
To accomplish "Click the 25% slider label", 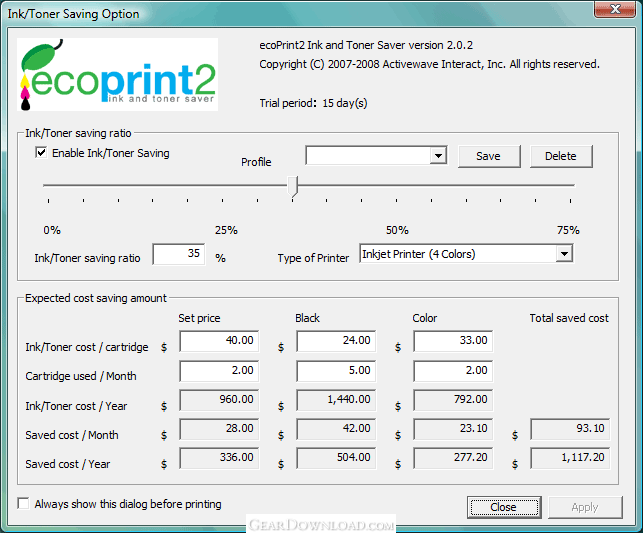I will coord(226,230).
